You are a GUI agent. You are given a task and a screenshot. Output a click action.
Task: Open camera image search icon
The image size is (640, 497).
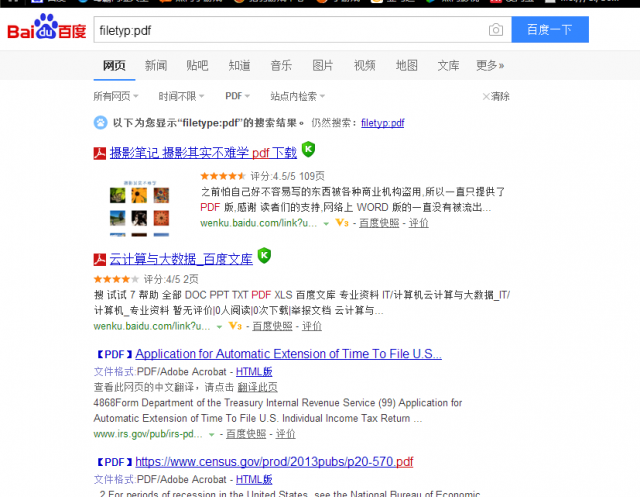coord(496,30)
